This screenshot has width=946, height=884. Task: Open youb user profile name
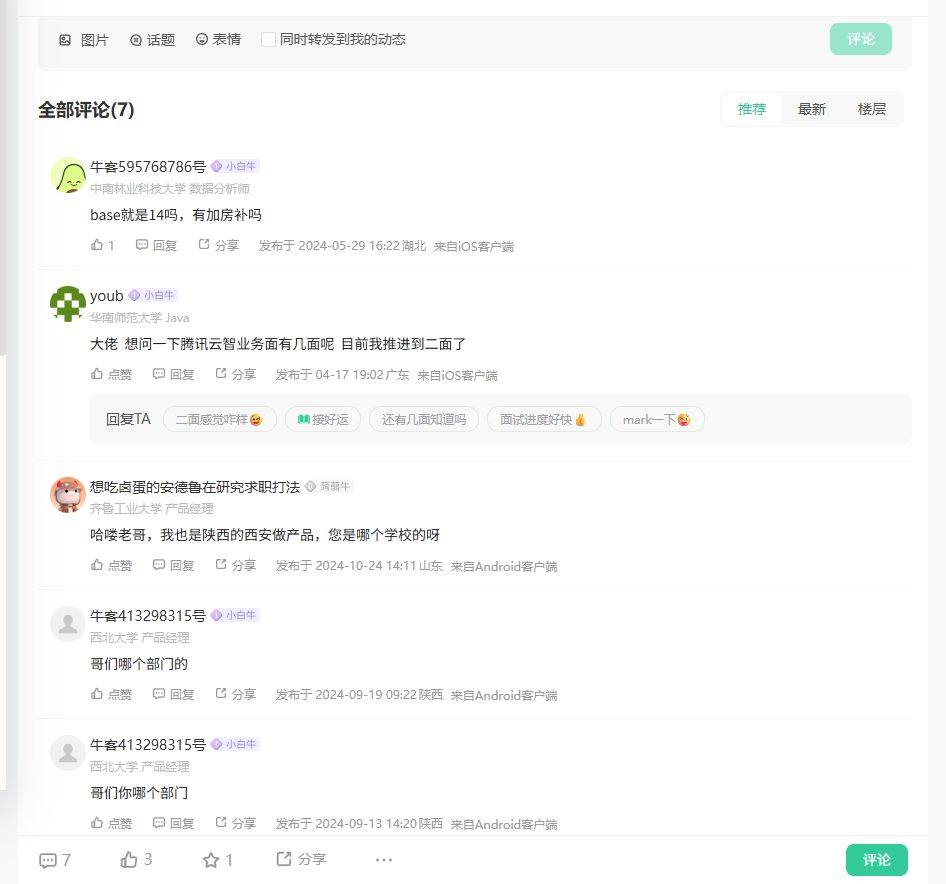click(x=107, y=296)
